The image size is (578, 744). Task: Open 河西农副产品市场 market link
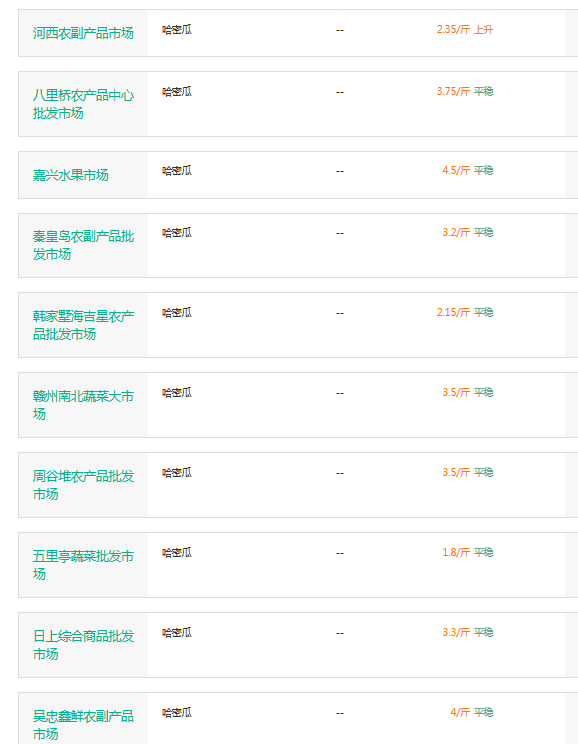[x=83, y=33]
